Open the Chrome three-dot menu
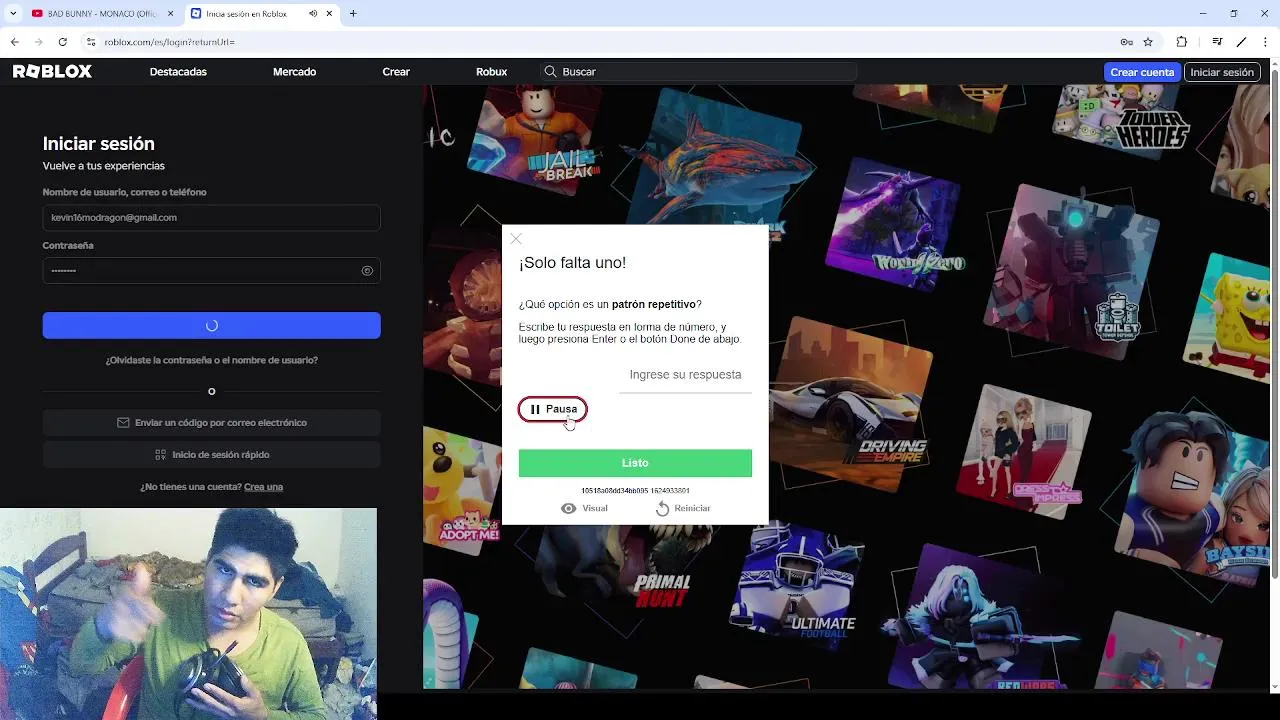The image size is (1280, 720). pos(1267,42)
